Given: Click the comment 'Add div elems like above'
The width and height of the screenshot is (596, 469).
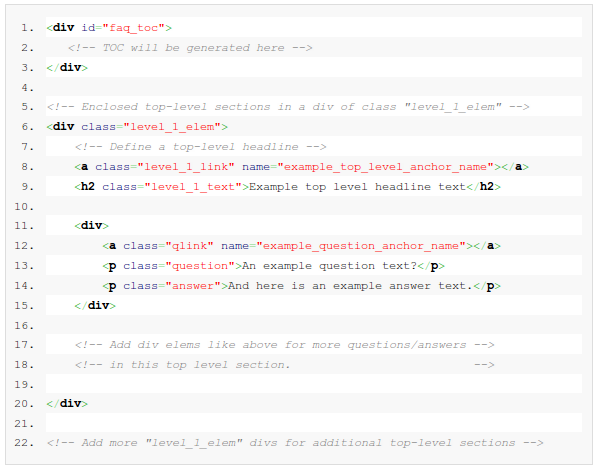Looking at the screenshot, I should [284, 345].
